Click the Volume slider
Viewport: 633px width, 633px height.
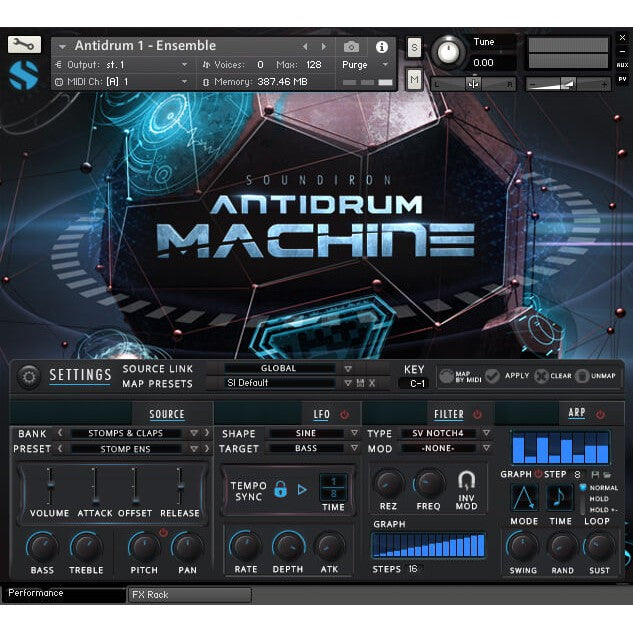(50, 486)
